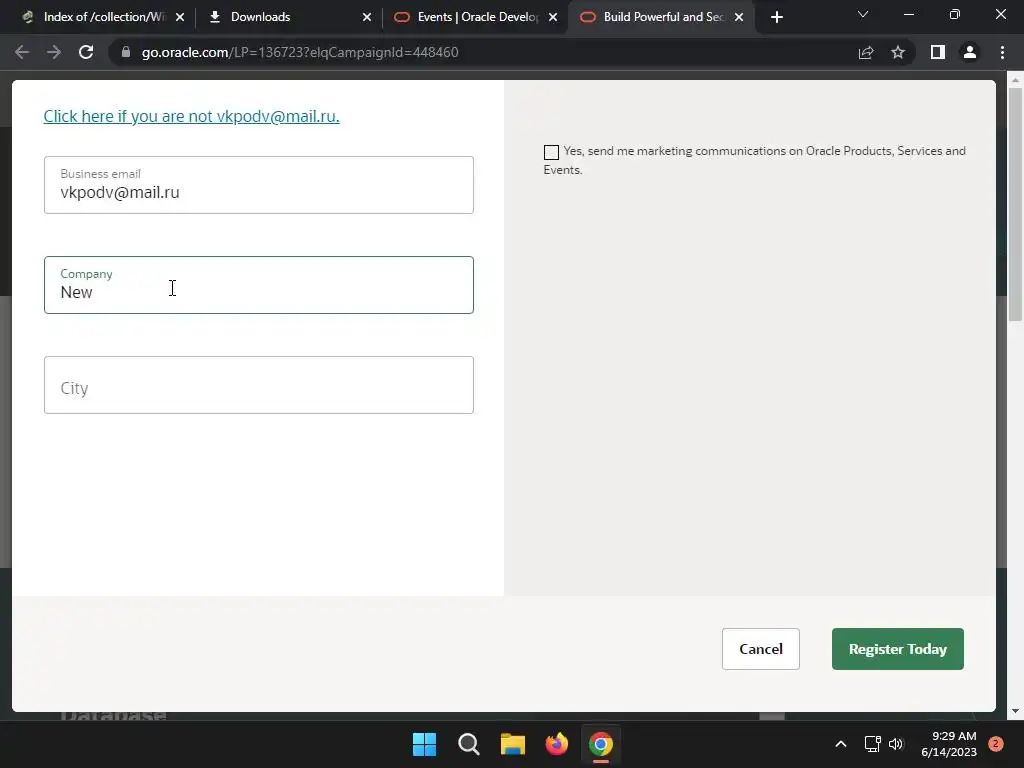Click the browser forward arrow

pyautogui.click(x=54, y=52)
